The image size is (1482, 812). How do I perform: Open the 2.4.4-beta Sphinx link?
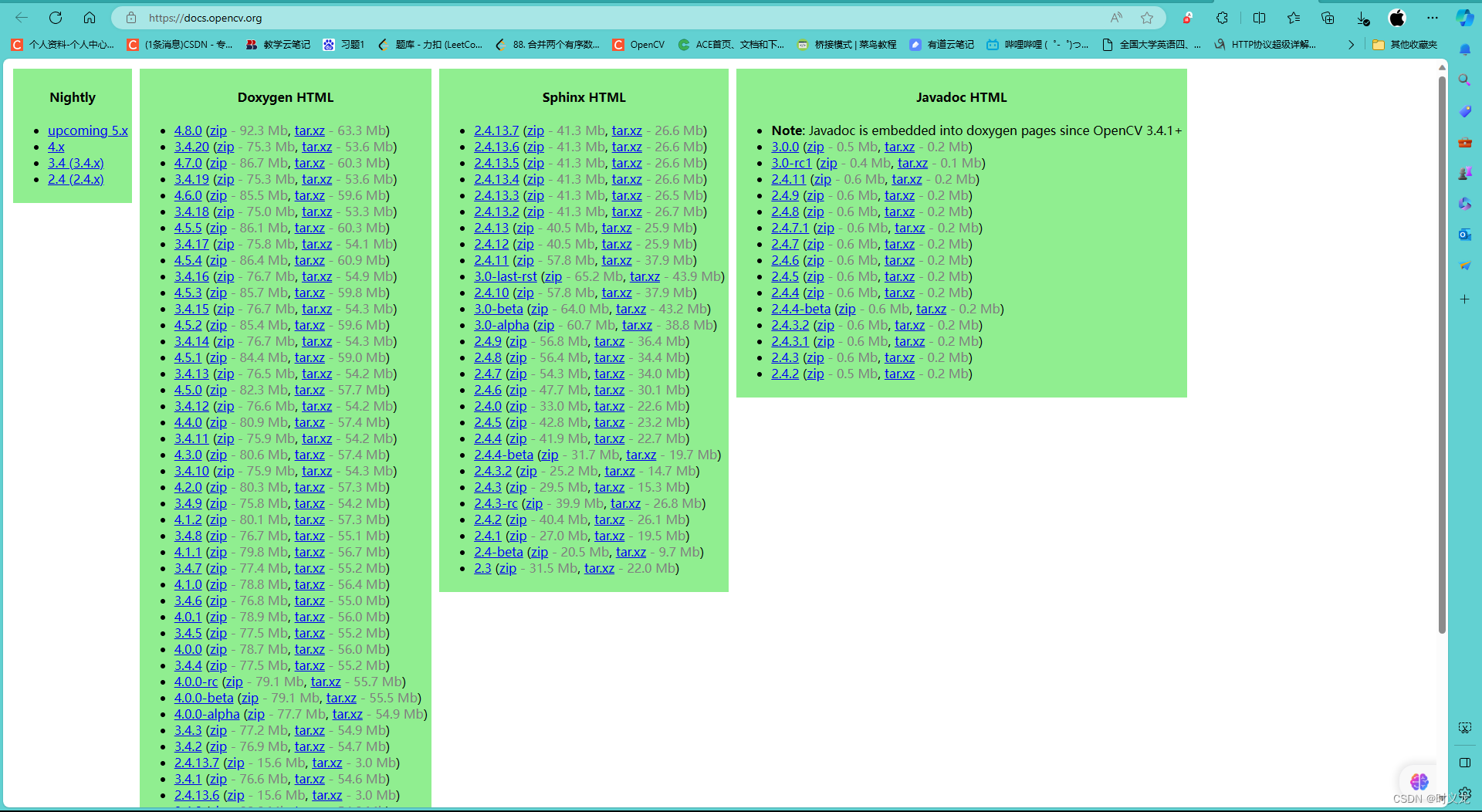pyautogui.click(x=503, y=455)
